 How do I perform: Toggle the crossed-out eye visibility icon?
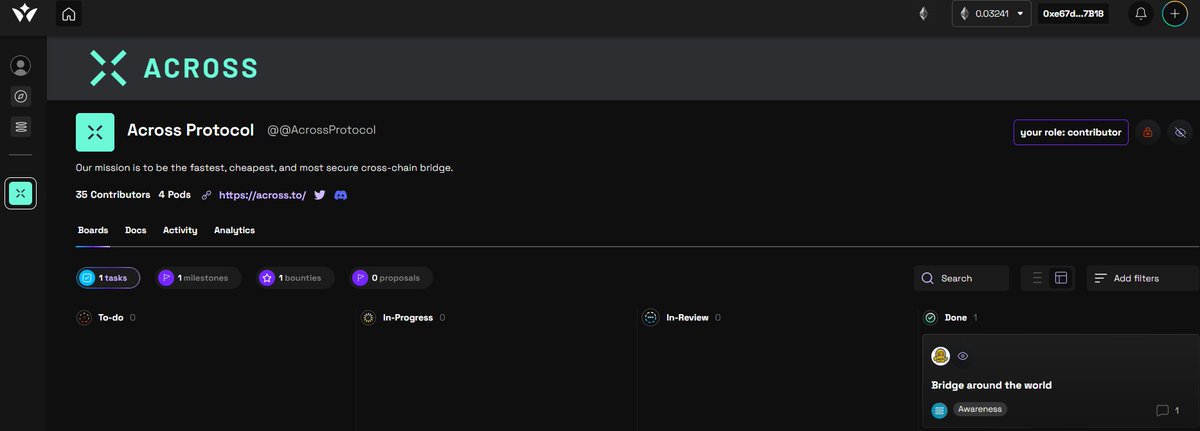click(x=1180, y=132)
